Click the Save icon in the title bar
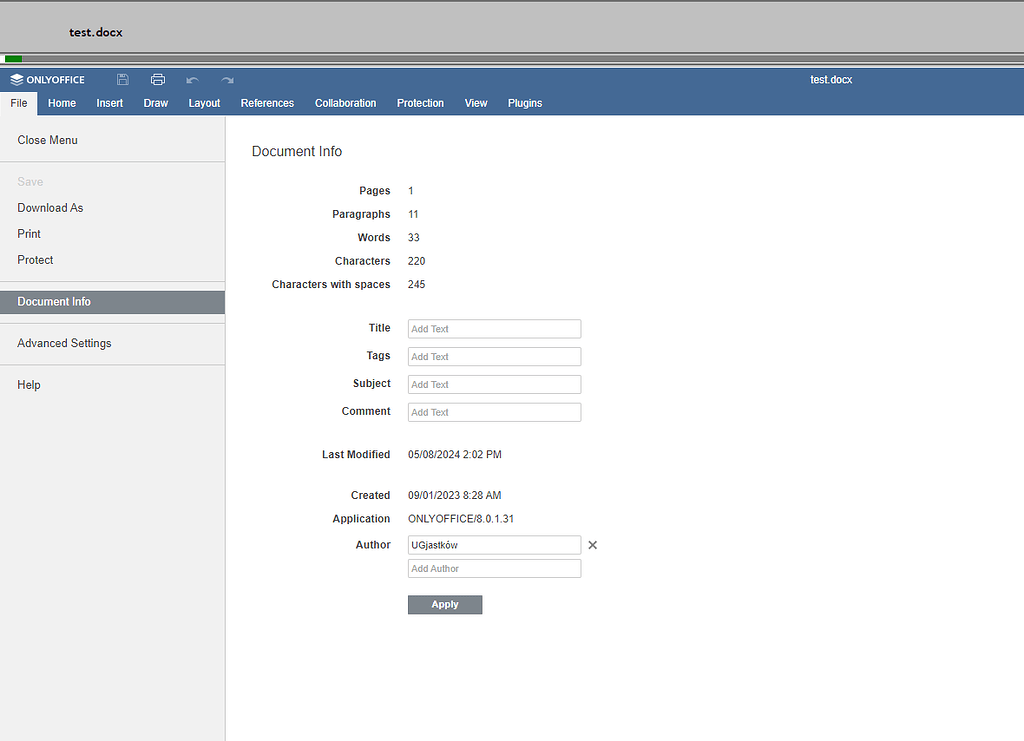This screenshot has width=1024, height=741. pos(123,80)
